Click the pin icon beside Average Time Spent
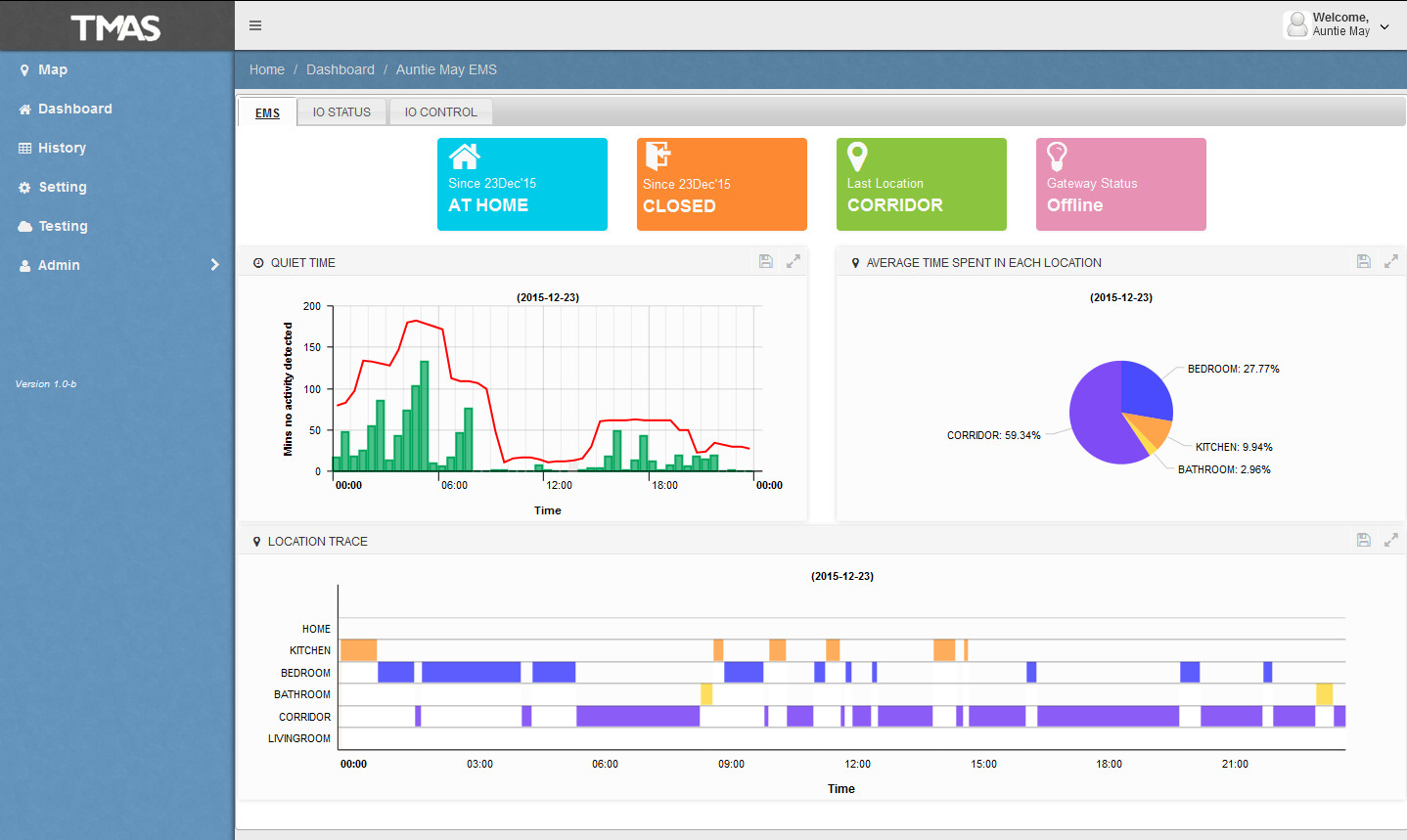Screen dimensions: 1407x840 [856, 263]
